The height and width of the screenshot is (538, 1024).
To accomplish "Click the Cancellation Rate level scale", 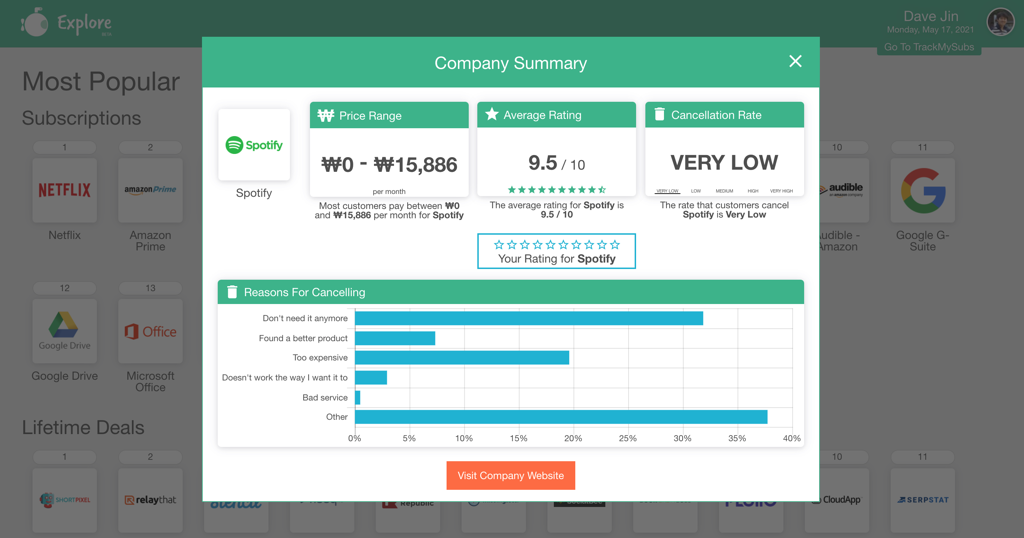I will coord(724,191).
